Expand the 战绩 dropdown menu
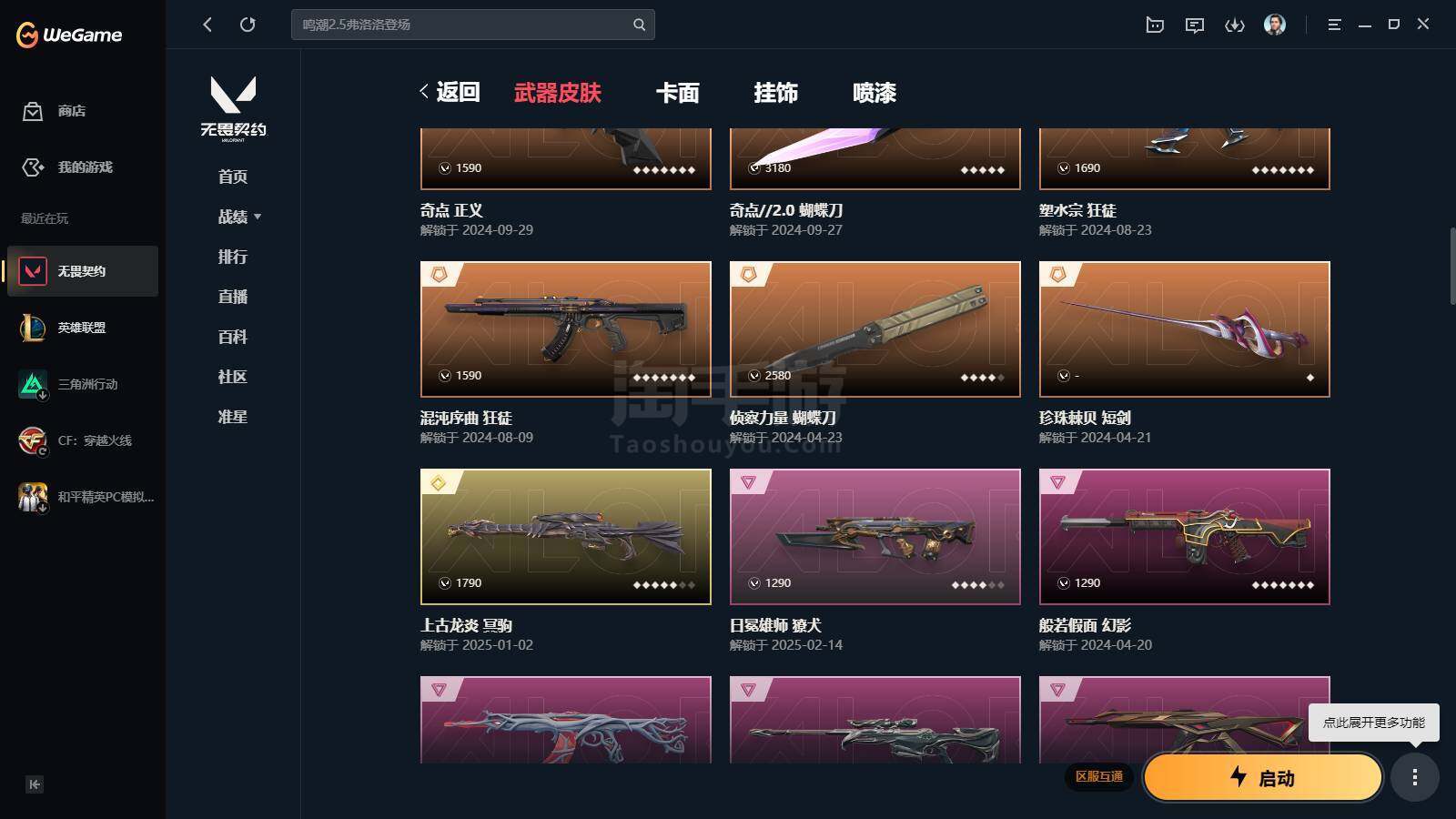 [x=239, y=217]
